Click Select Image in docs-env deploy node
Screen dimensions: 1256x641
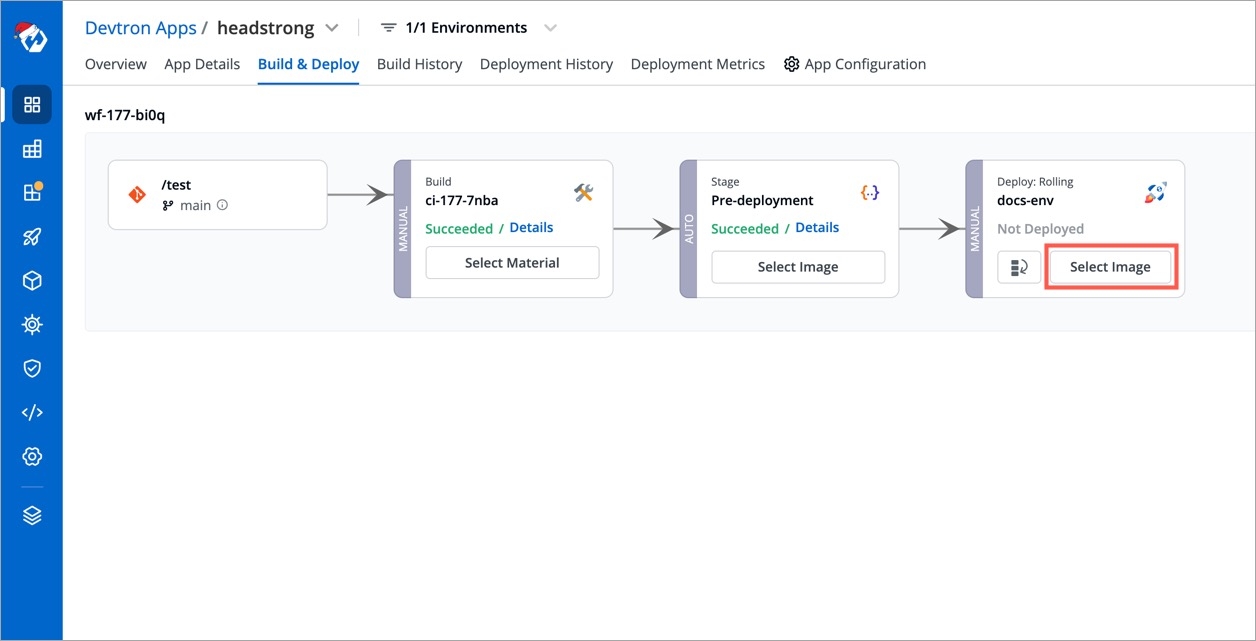[x=1110, y=267]
